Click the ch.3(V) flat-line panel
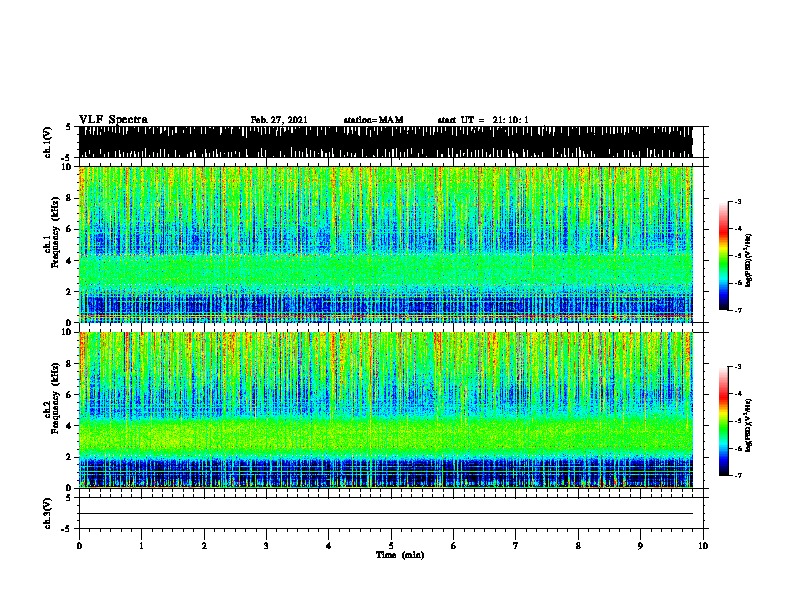792x612 pixels. [x=391, y=513]
